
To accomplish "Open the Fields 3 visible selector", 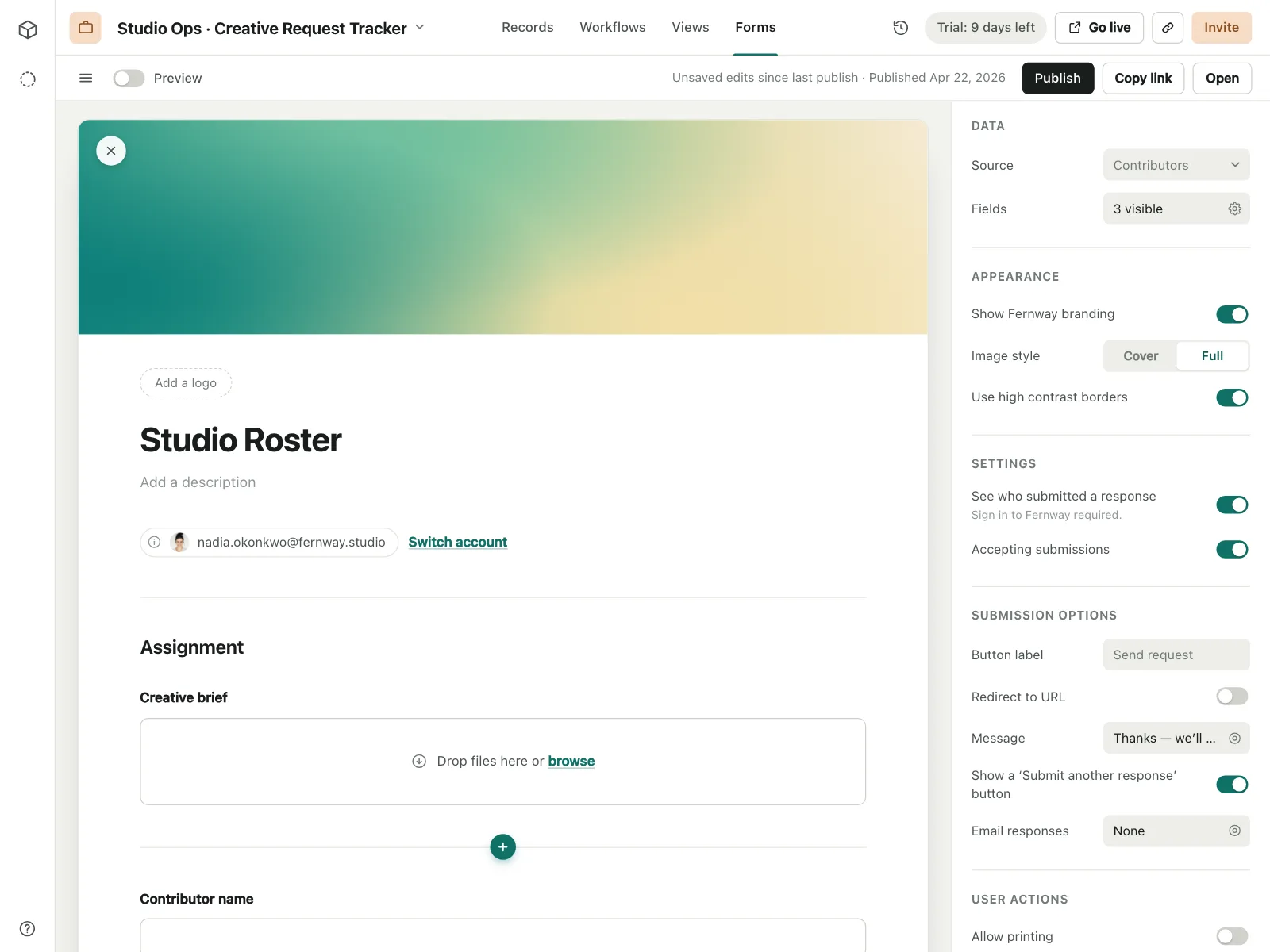I will (x=1176, y=209).
